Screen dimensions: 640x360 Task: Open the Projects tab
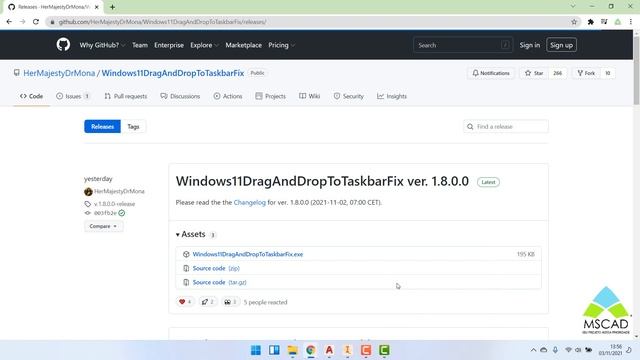[x=270, y=96]
